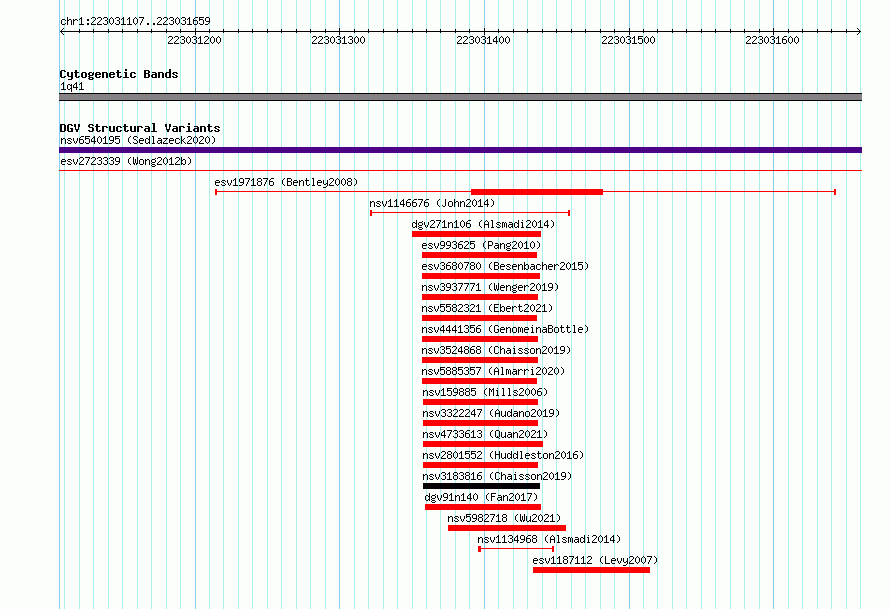The image size is (890, 609).
Task: Click the 223031600 ruler tick label
Action: click(x=772, y=40)
